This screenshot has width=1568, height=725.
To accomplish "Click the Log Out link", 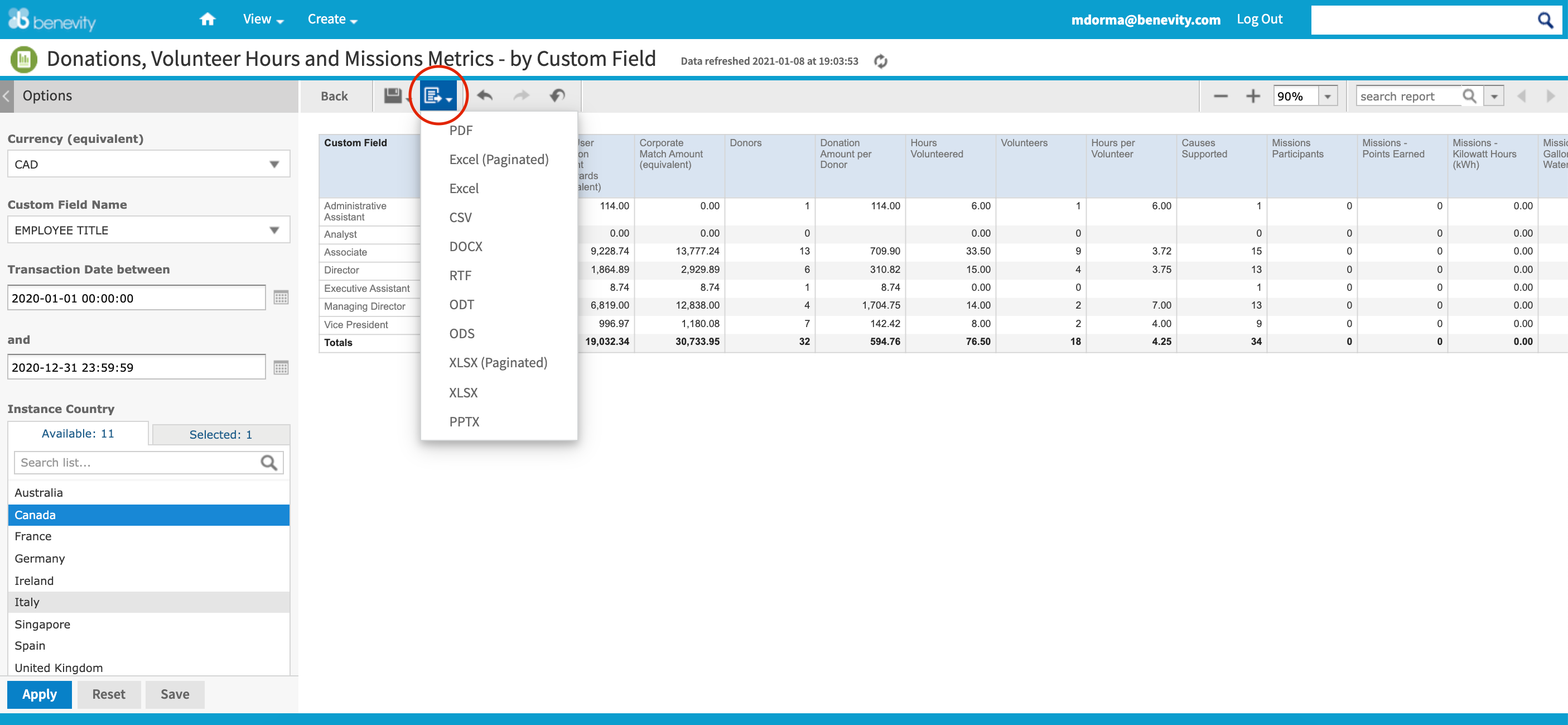I will [x=1260, y=19].
